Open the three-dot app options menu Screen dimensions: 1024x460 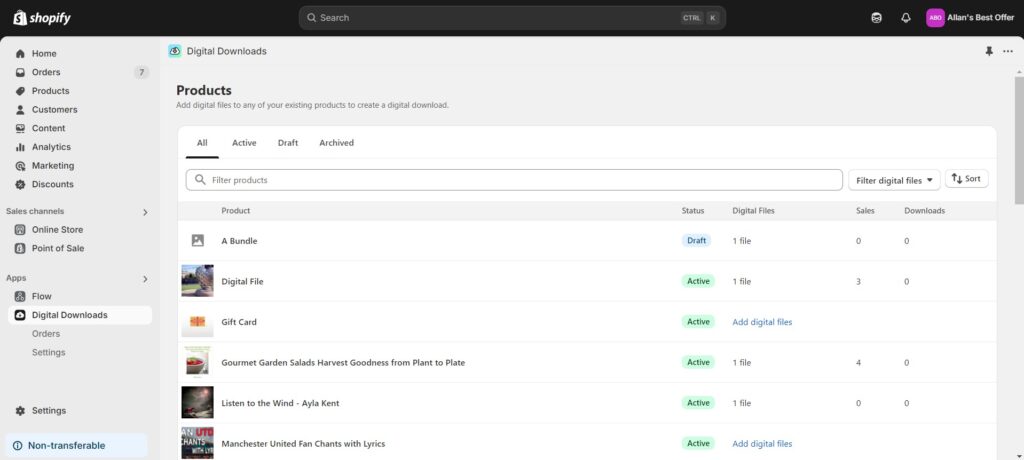(1008, 51)
